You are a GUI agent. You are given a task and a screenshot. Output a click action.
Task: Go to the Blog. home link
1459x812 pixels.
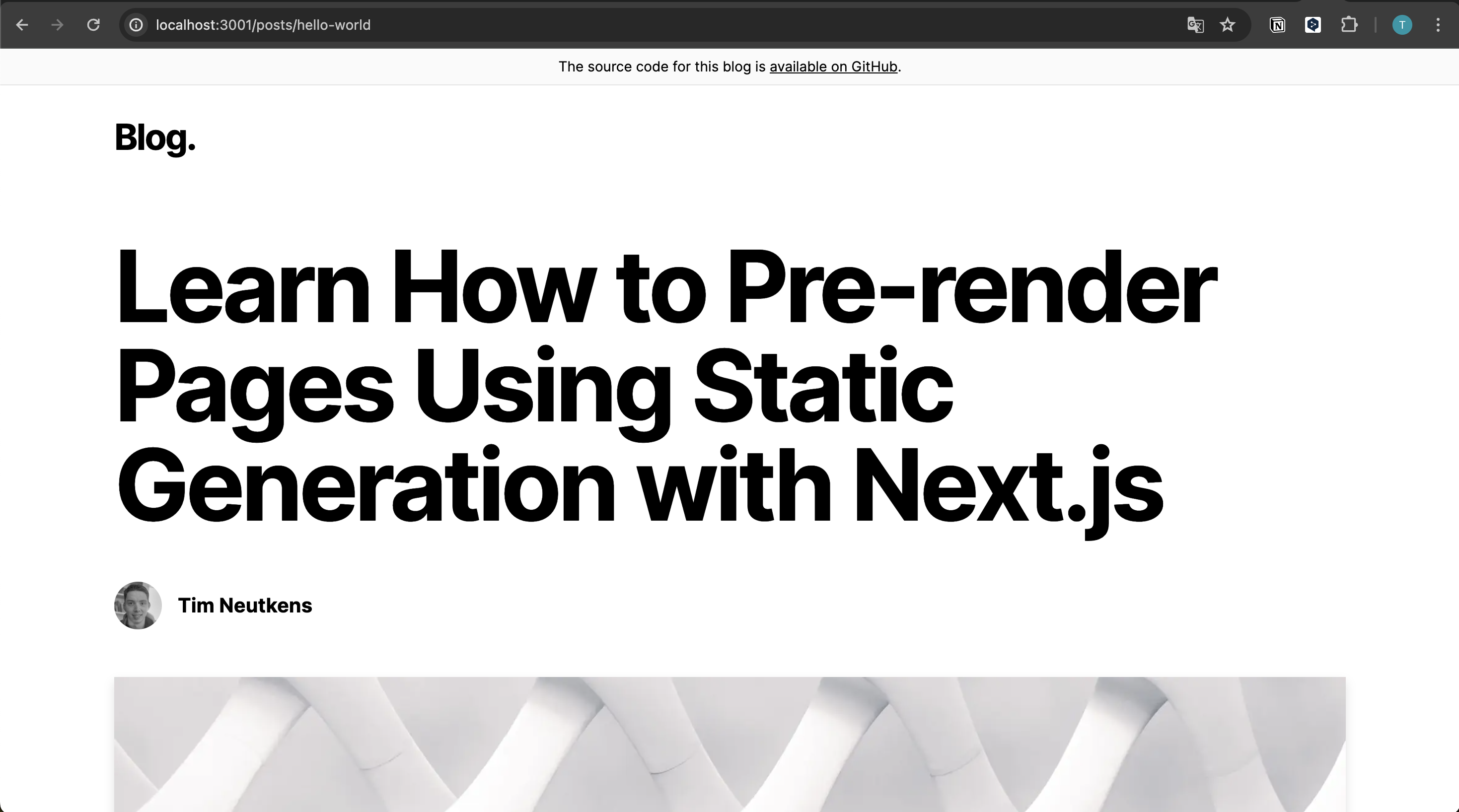(155, 137)
